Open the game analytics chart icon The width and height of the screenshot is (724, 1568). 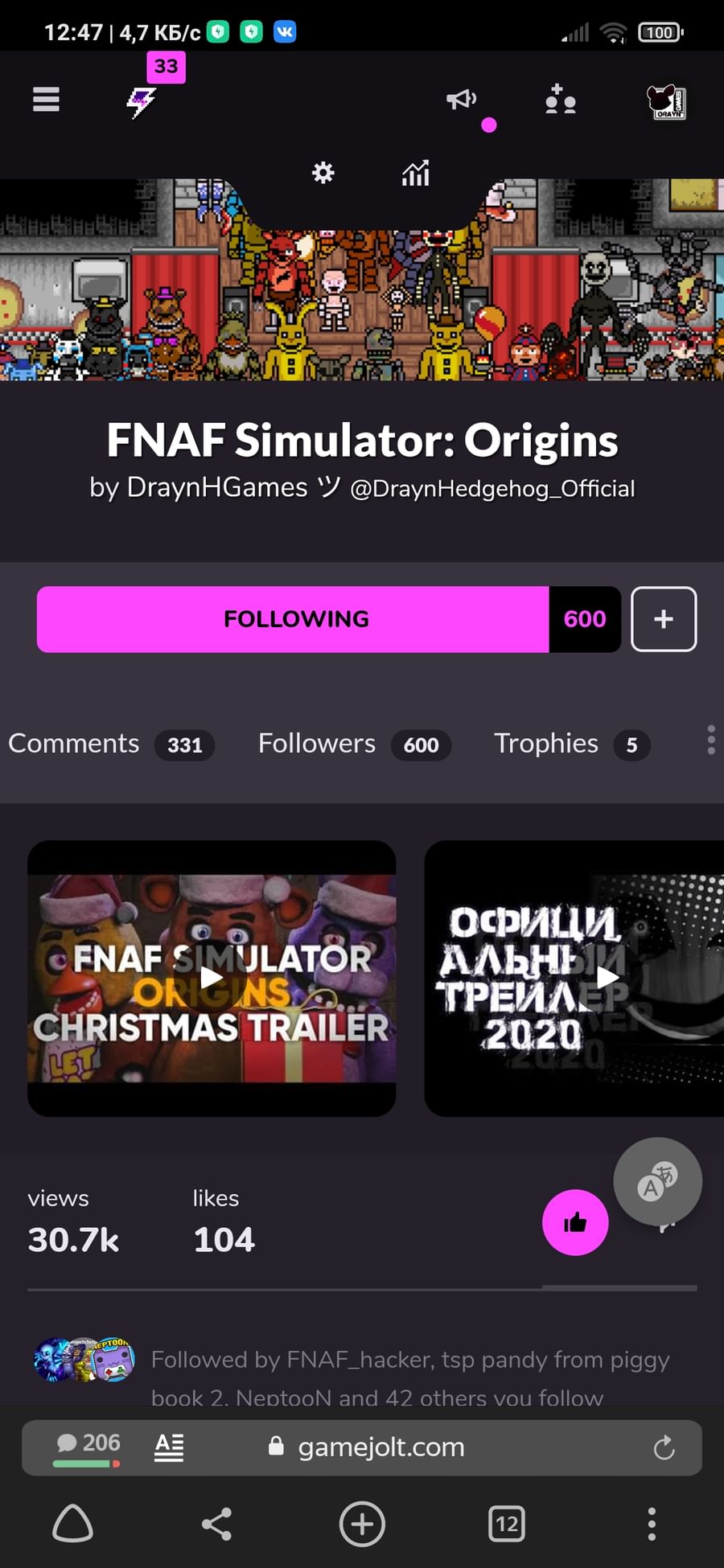(416, 172)
